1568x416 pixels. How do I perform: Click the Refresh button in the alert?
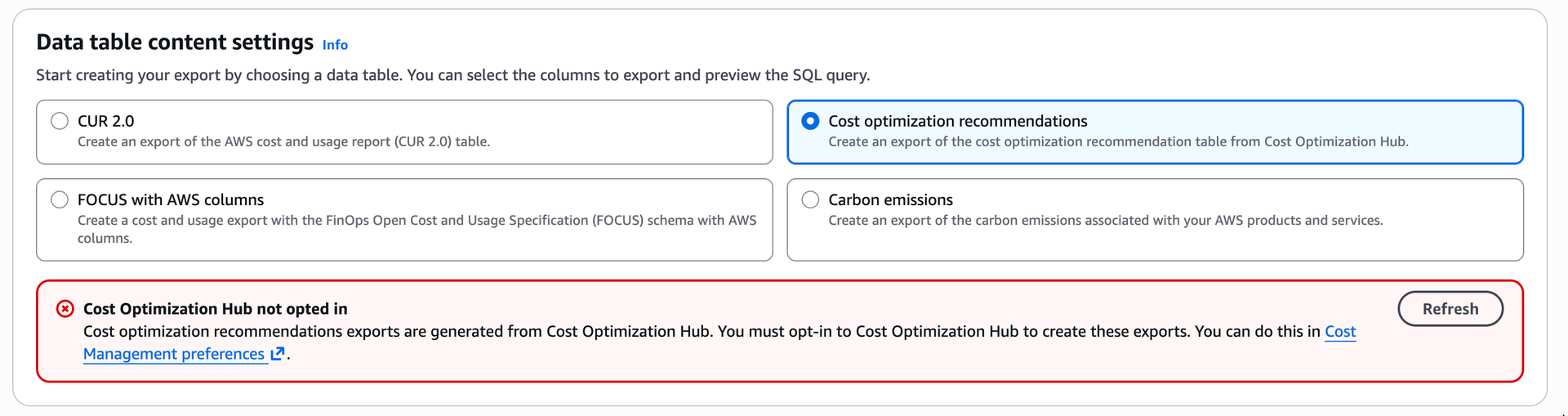click(x=1450, y=309)
